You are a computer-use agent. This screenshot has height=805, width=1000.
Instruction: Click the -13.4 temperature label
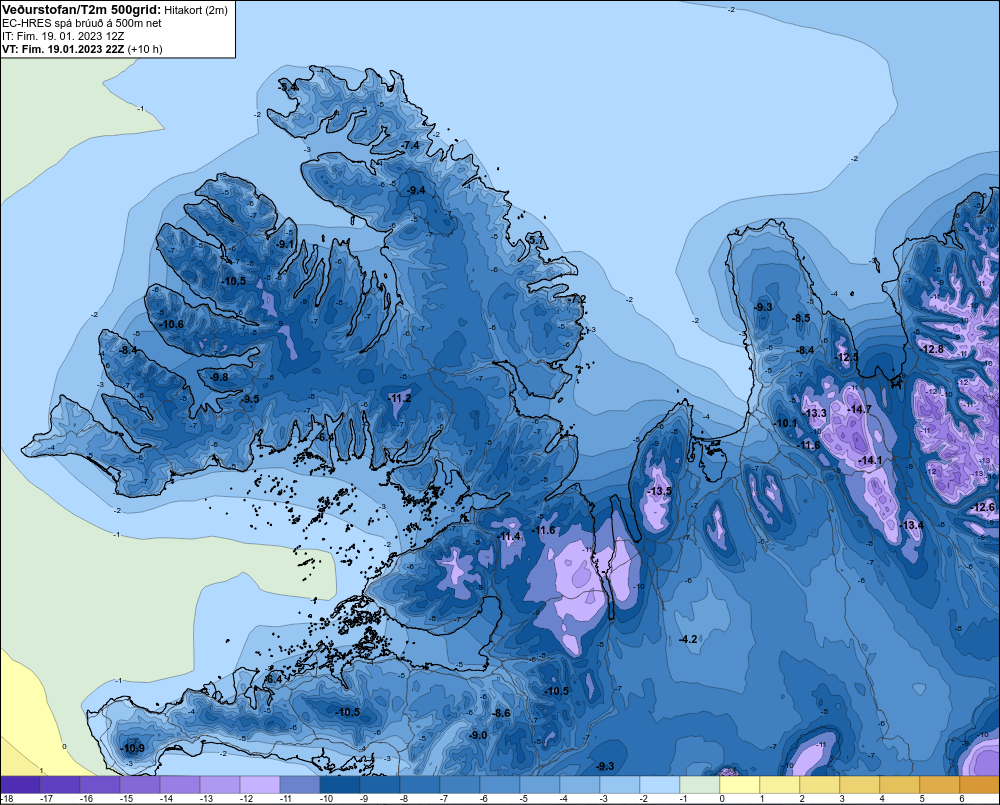(911, 524)
